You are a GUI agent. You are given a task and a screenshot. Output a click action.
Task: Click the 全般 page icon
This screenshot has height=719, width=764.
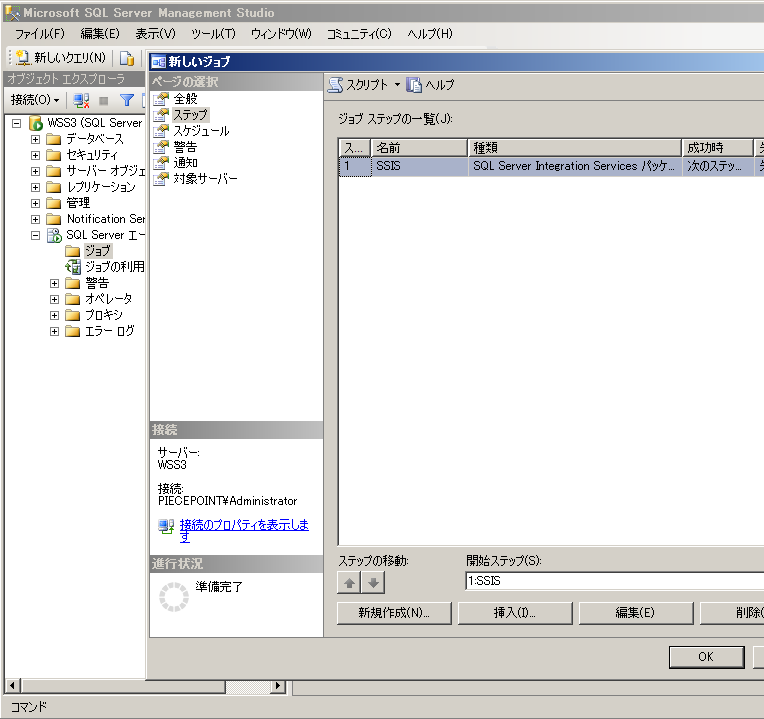(x=161, y=99)
